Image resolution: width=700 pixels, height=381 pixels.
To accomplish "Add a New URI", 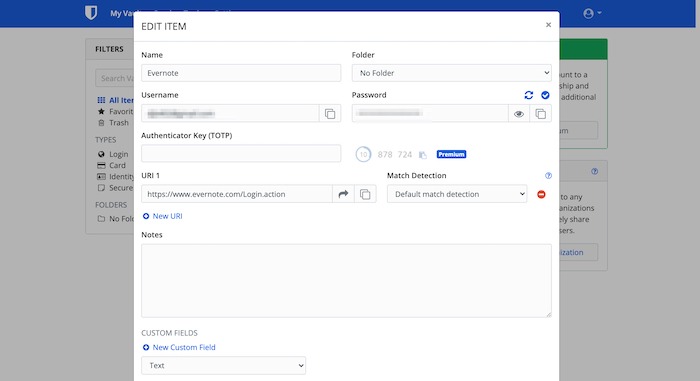I will [x=162, y=216].
